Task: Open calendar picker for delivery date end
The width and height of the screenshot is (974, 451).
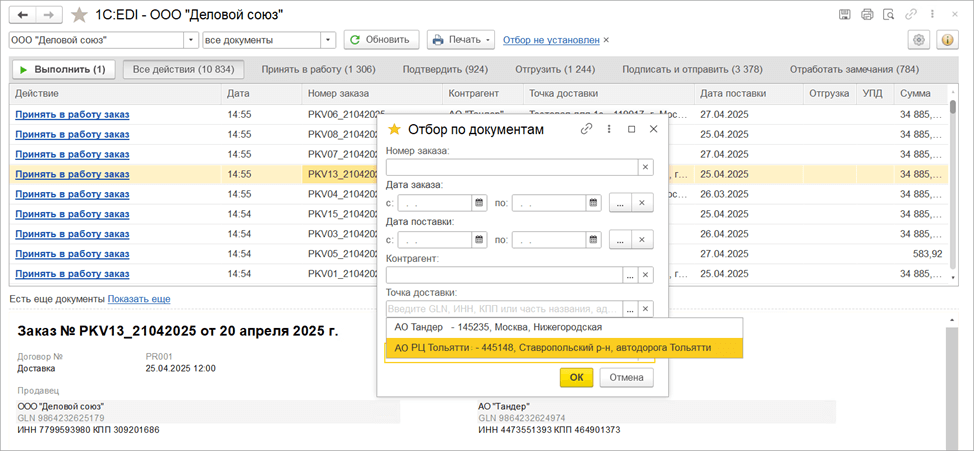Action: pos(593,240)
